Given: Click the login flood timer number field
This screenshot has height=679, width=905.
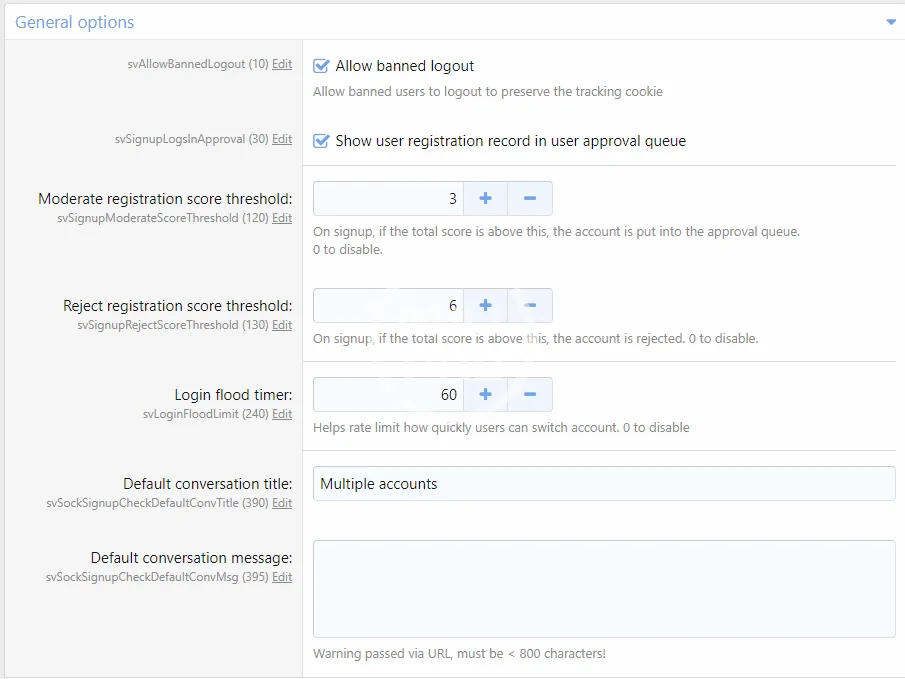Looking at the screenshot, I should (x=388, y=394).
